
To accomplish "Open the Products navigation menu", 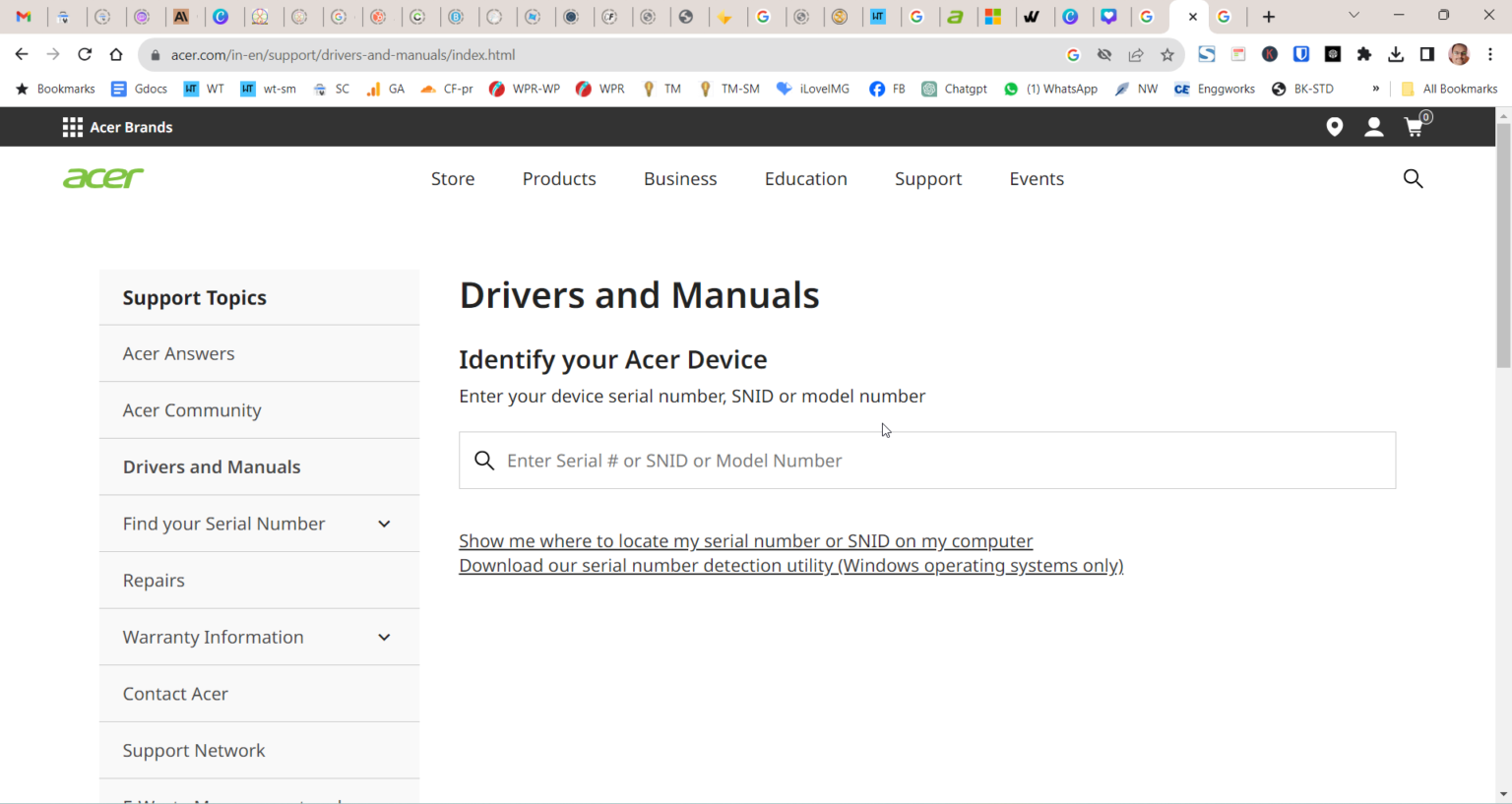I will [x=559, y=178].
